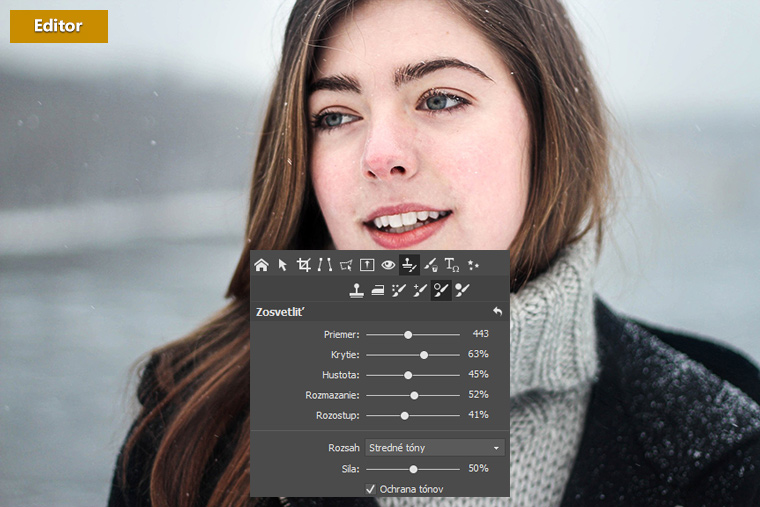The width and height of the screenshot is (760, 507).
Task: Click the Rozsah label
Action: 344,448
